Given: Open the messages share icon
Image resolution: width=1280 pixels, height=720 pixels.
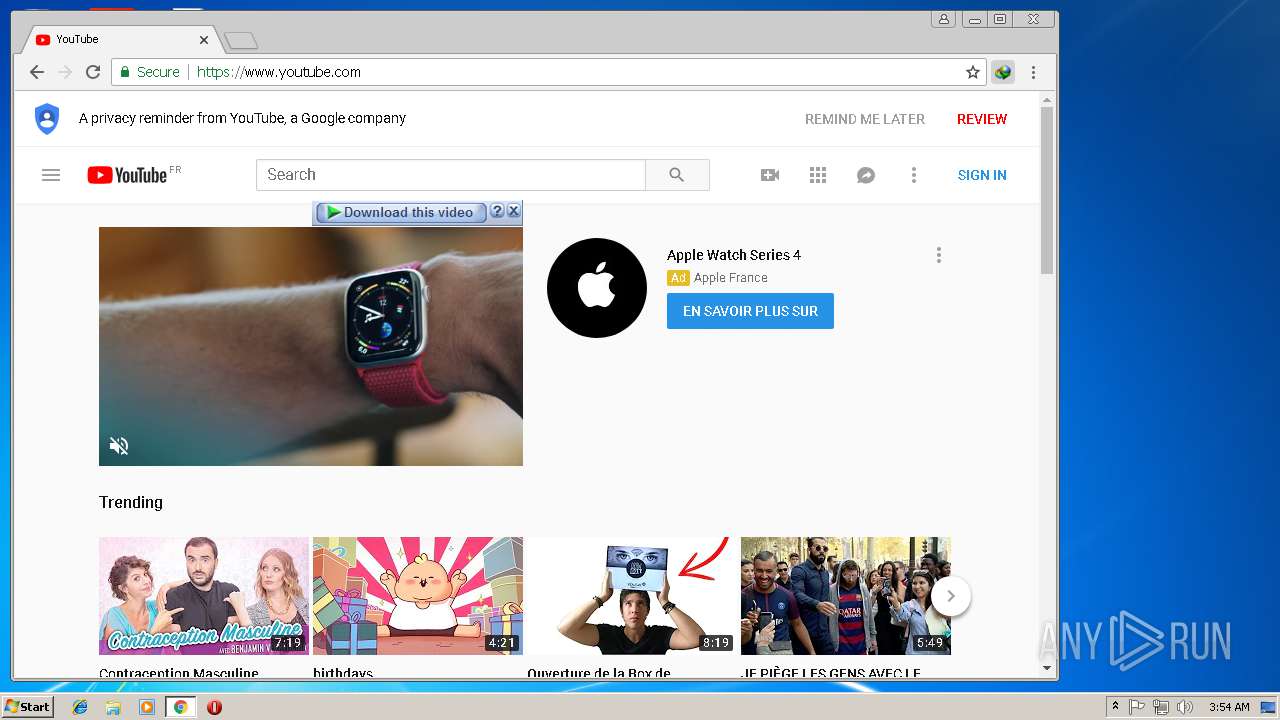Looking at the screenshot, I should tap(866, 175).
